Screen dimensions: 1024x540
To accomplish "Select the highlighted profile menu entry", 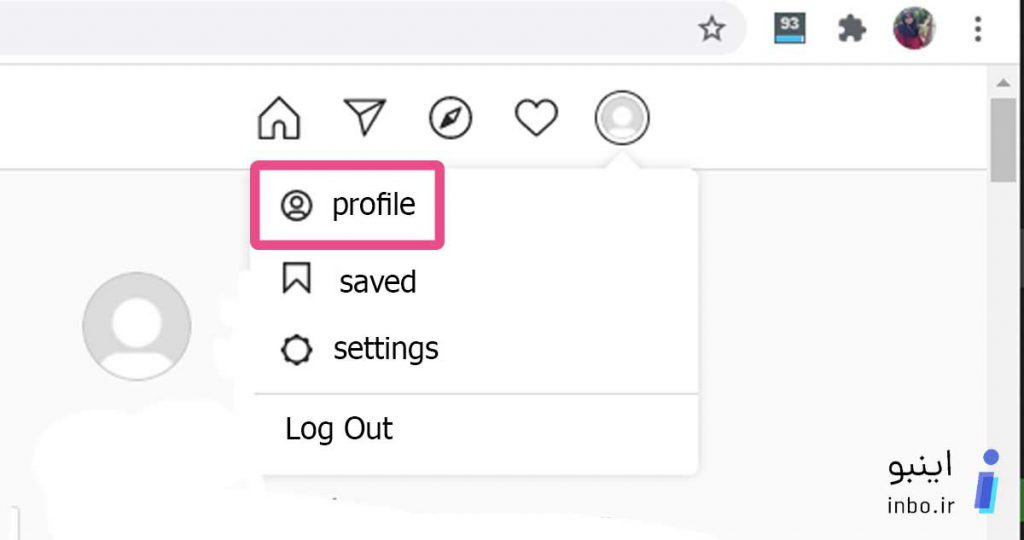I will pyautogui.click(x=347, y=205).
